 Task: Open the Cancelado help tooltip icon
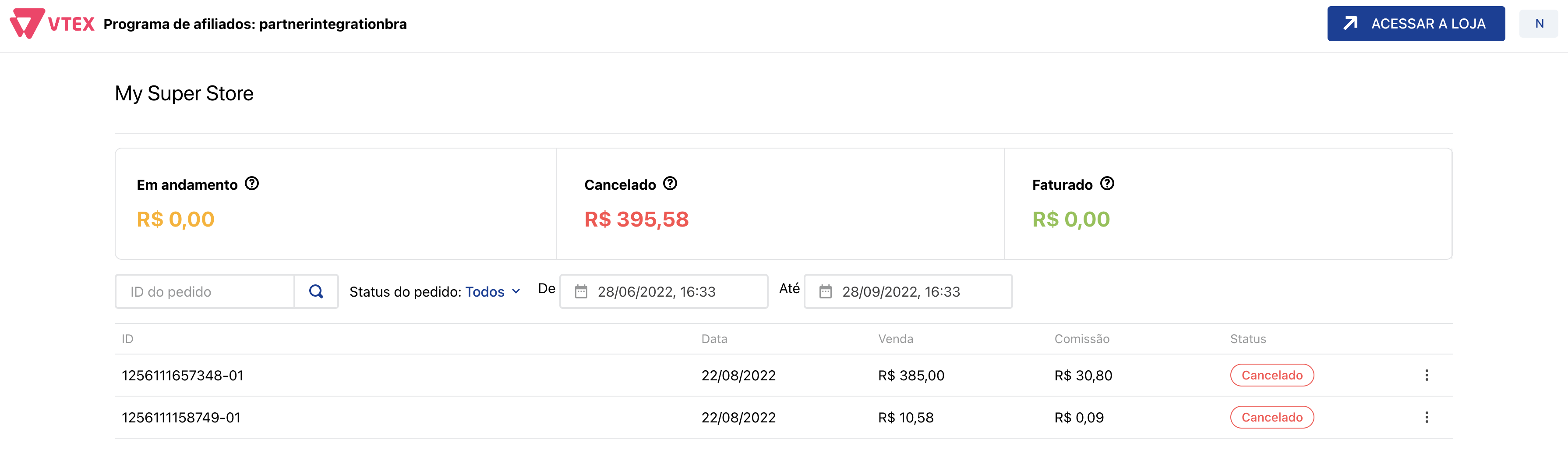click(670, 183)
